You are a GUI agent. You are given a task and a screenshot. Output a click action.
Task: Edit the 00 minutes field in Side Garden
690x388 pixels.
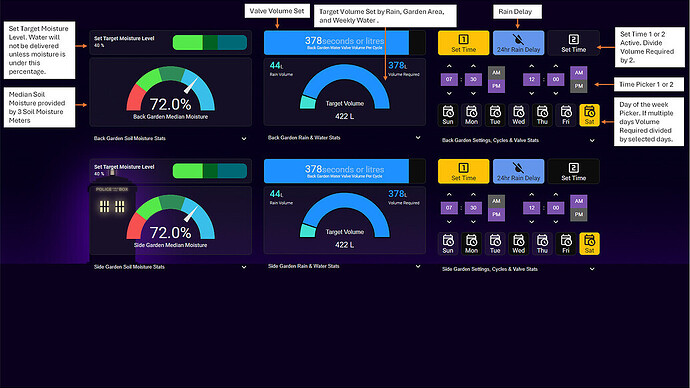556,208
